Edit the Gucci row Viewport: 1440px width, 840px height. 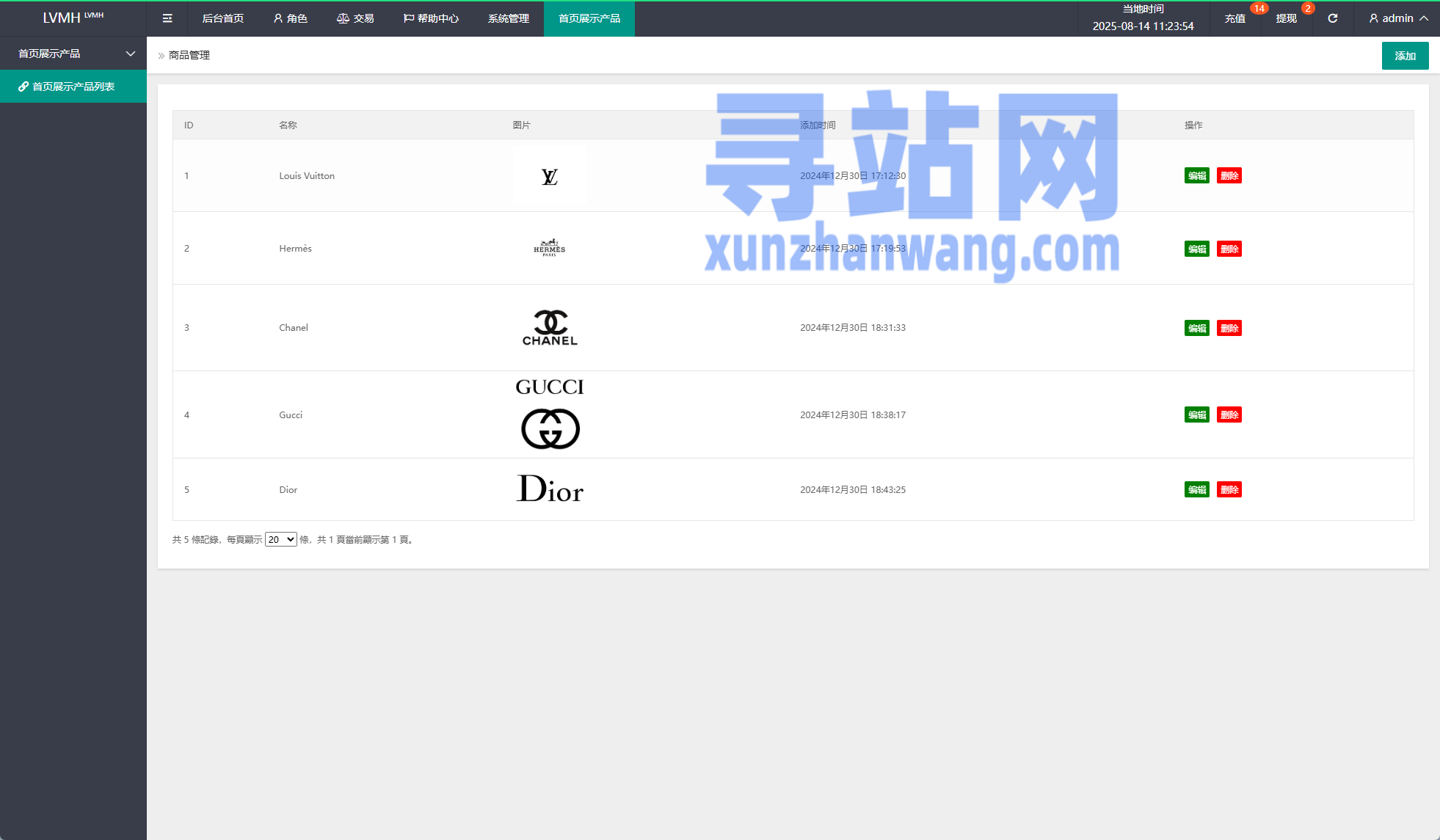[1197, 414]
